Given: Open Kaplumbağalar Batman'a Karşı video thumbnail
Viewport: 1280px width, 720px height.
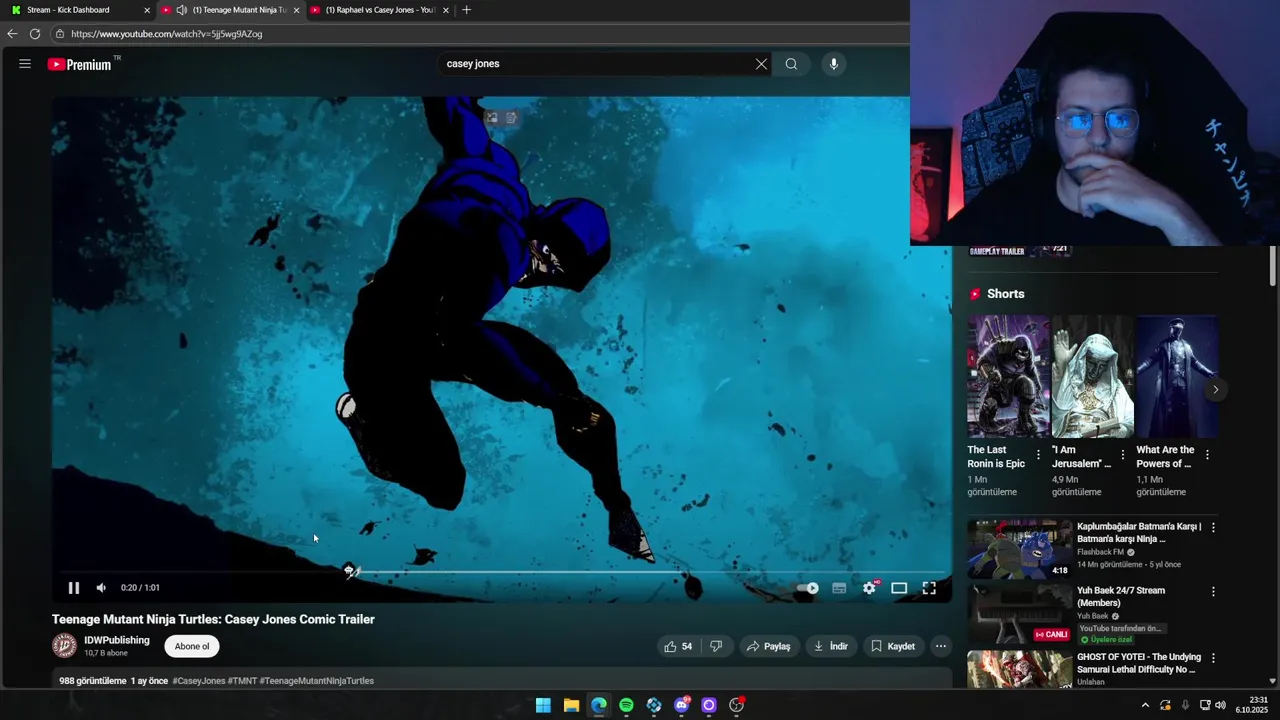Looking at the screenshot, I should coord(1019,548).
